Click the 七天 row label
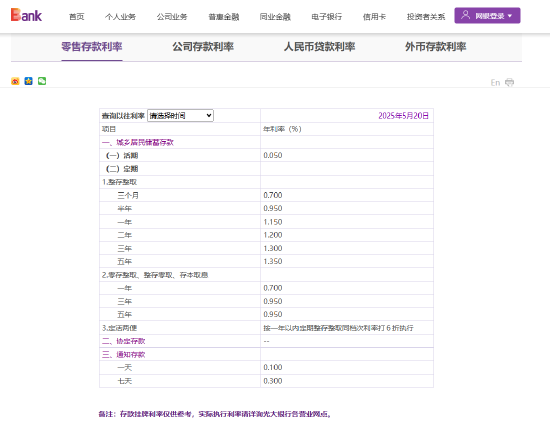This screenshot has height=437, width=550. click(x=125, y=381)
